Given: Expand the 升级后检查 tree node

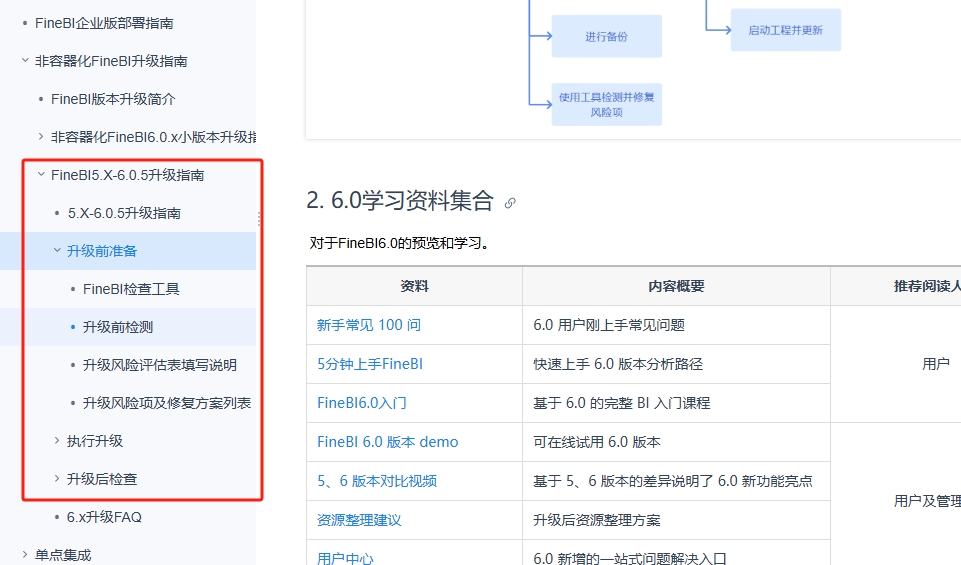Looking at the screenshot, I should tap(57, 478).
